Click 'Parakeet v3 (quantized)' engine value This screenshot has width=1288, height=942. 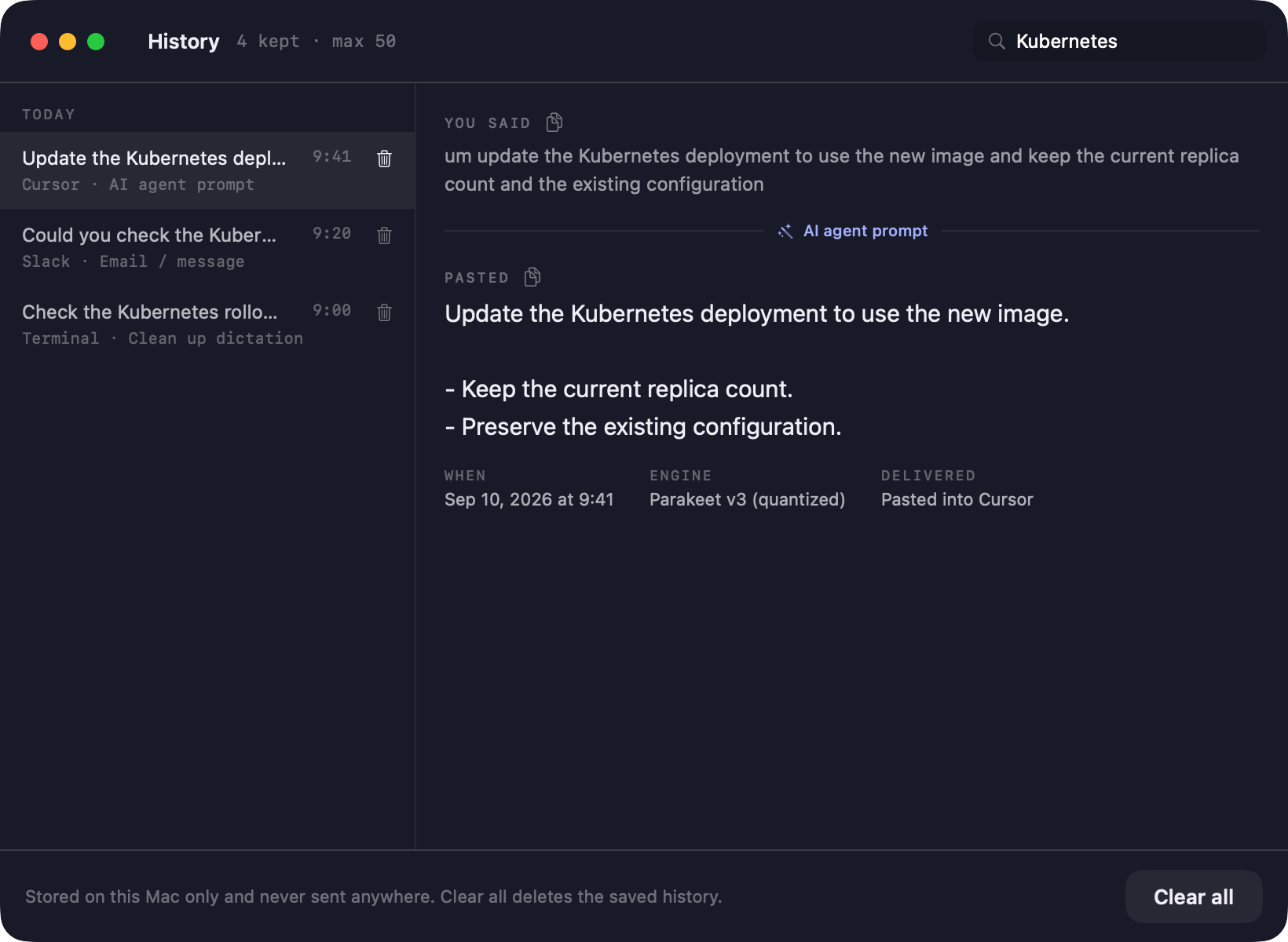coord(747,499)
